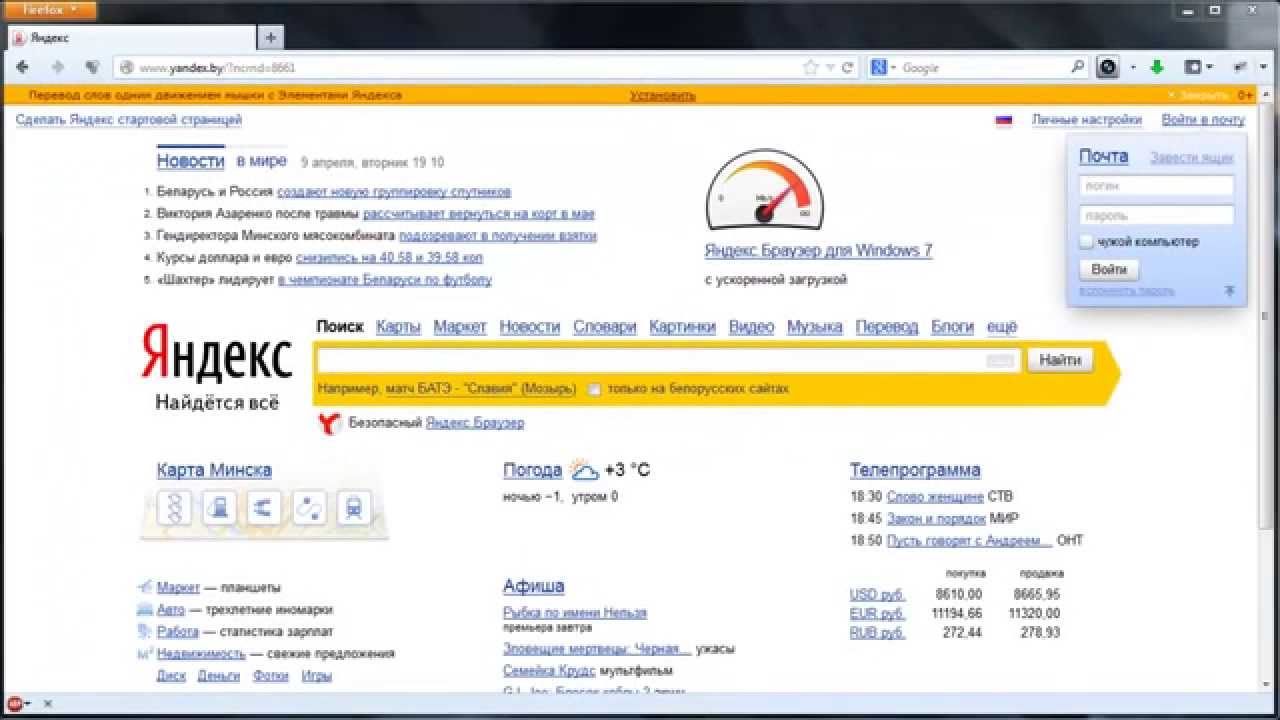This screenshot has height=720, width=1280.
Task: Open the 'USD руб.' exchange rate link
Action: pyautogui.click(x=877, y=595)
